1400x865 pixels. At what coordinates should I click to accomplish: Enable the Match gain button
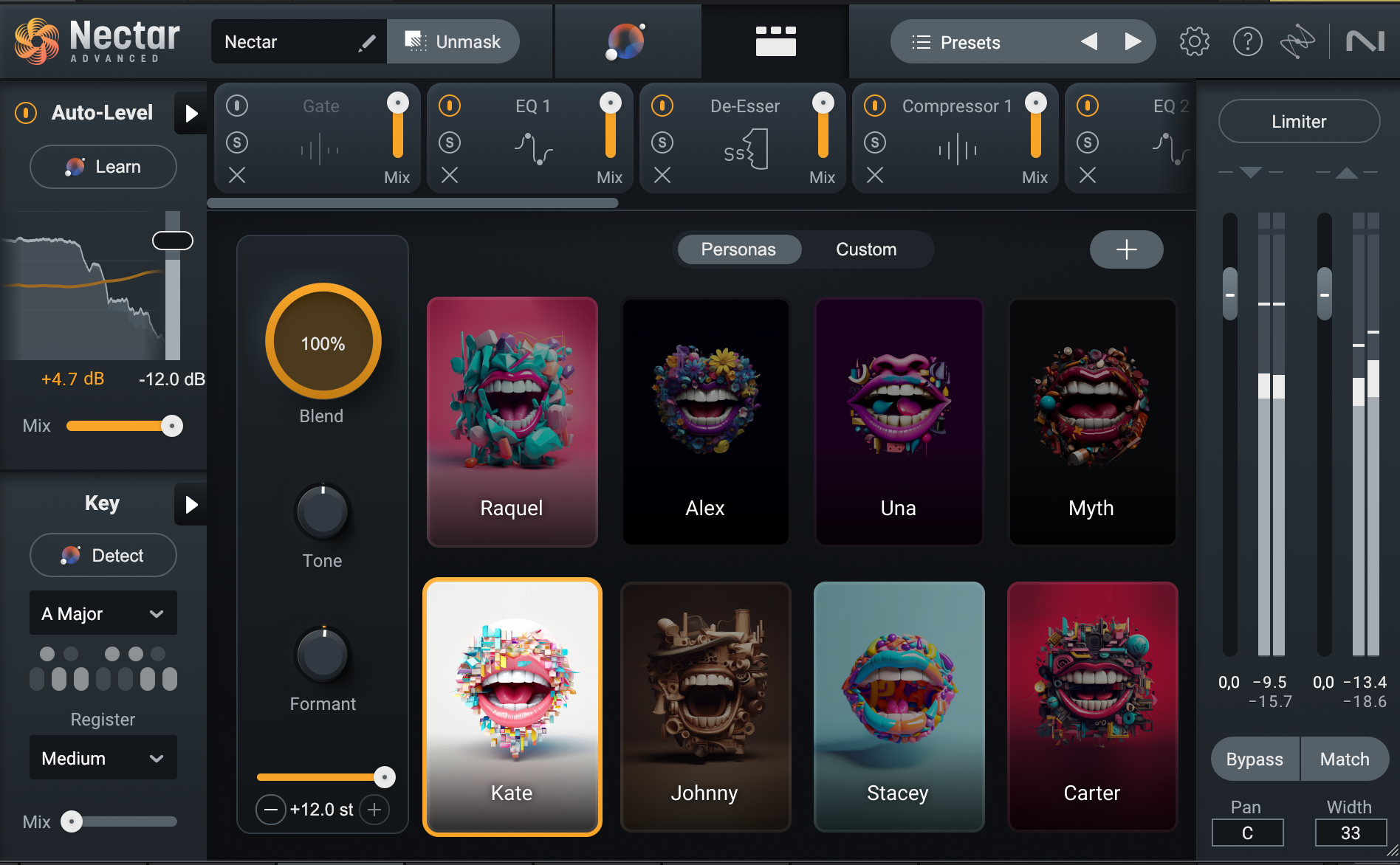pos(1345,759)
